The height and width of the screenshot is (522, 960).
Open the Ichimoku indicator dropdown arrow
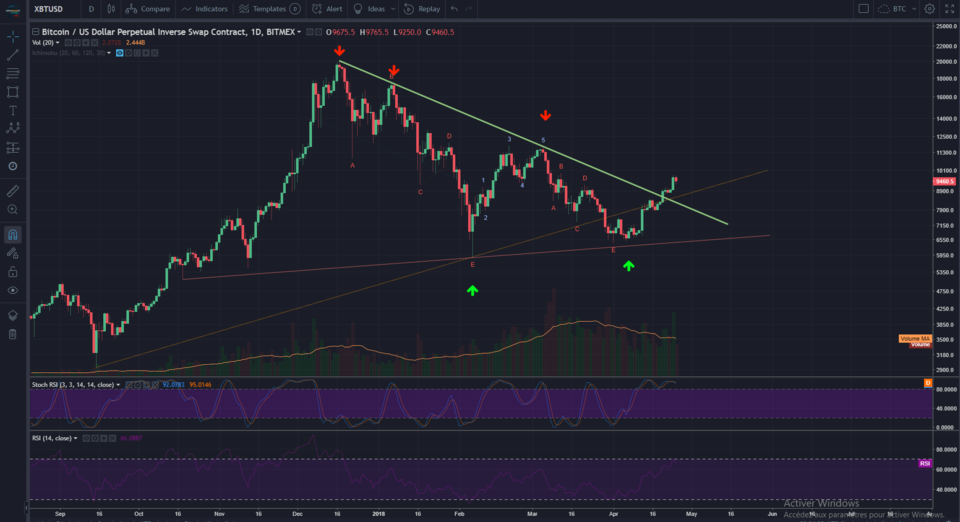109,53
